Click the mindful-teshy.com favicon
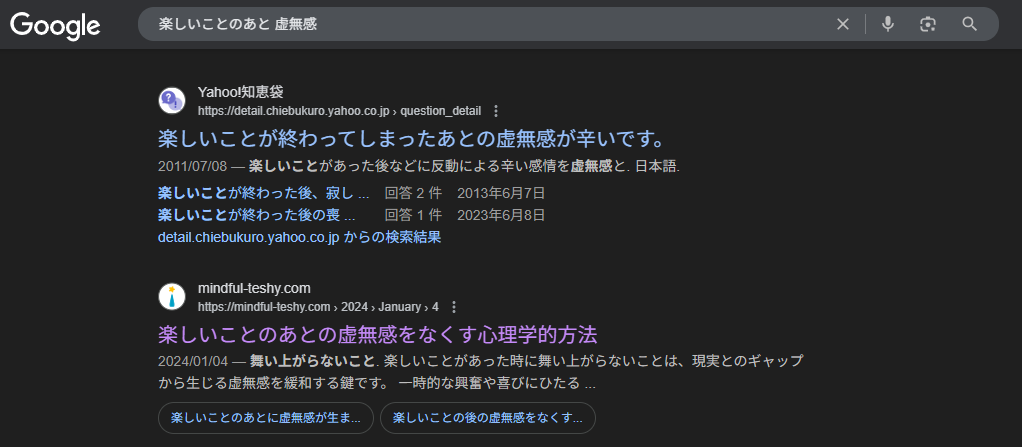Viewport: 1022px width, 447px height. [172, 296]
